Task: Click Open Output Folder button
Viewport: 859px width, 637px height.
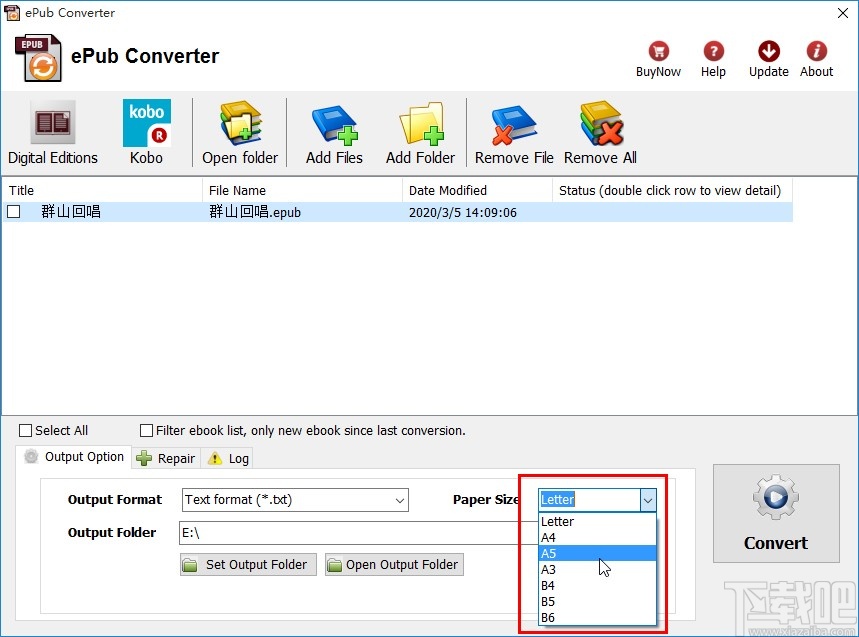Action: pos(394,565)
